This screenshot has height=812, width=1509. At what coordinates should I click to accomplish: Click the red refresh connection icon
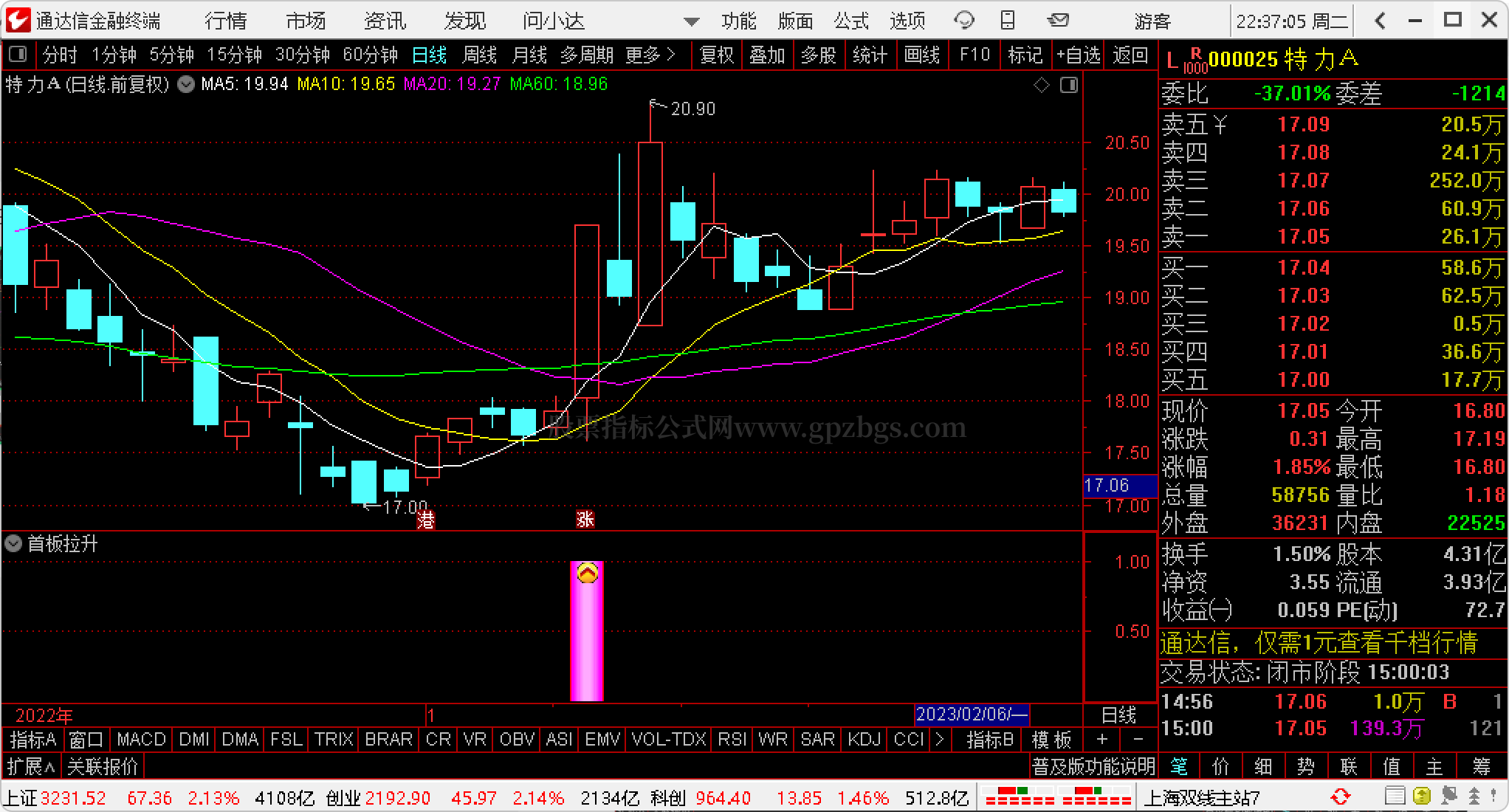(1340, 797)
